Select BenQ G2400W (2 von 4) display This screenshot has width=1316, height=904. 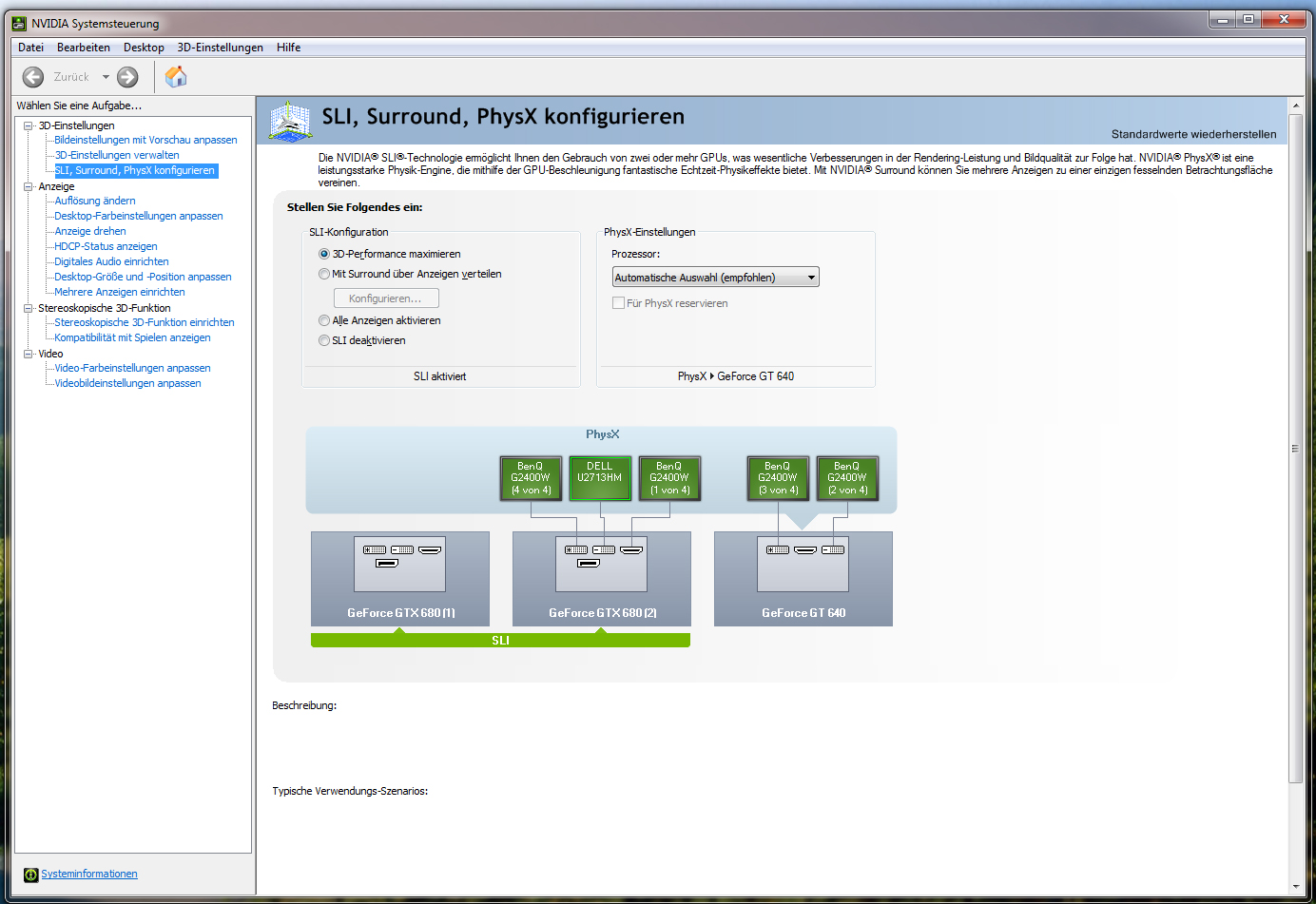click(847, 478)
